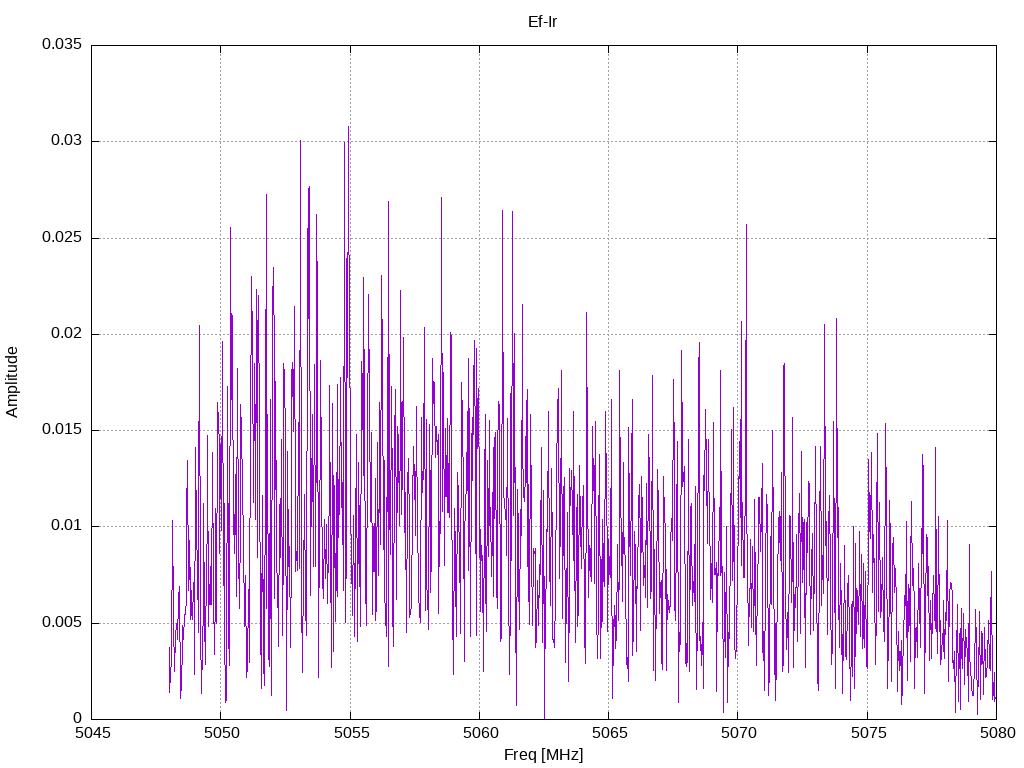This screenshot has height=768, width=1024.
Task: Click the x-axis tick label 5075
Action: (869, 733)
